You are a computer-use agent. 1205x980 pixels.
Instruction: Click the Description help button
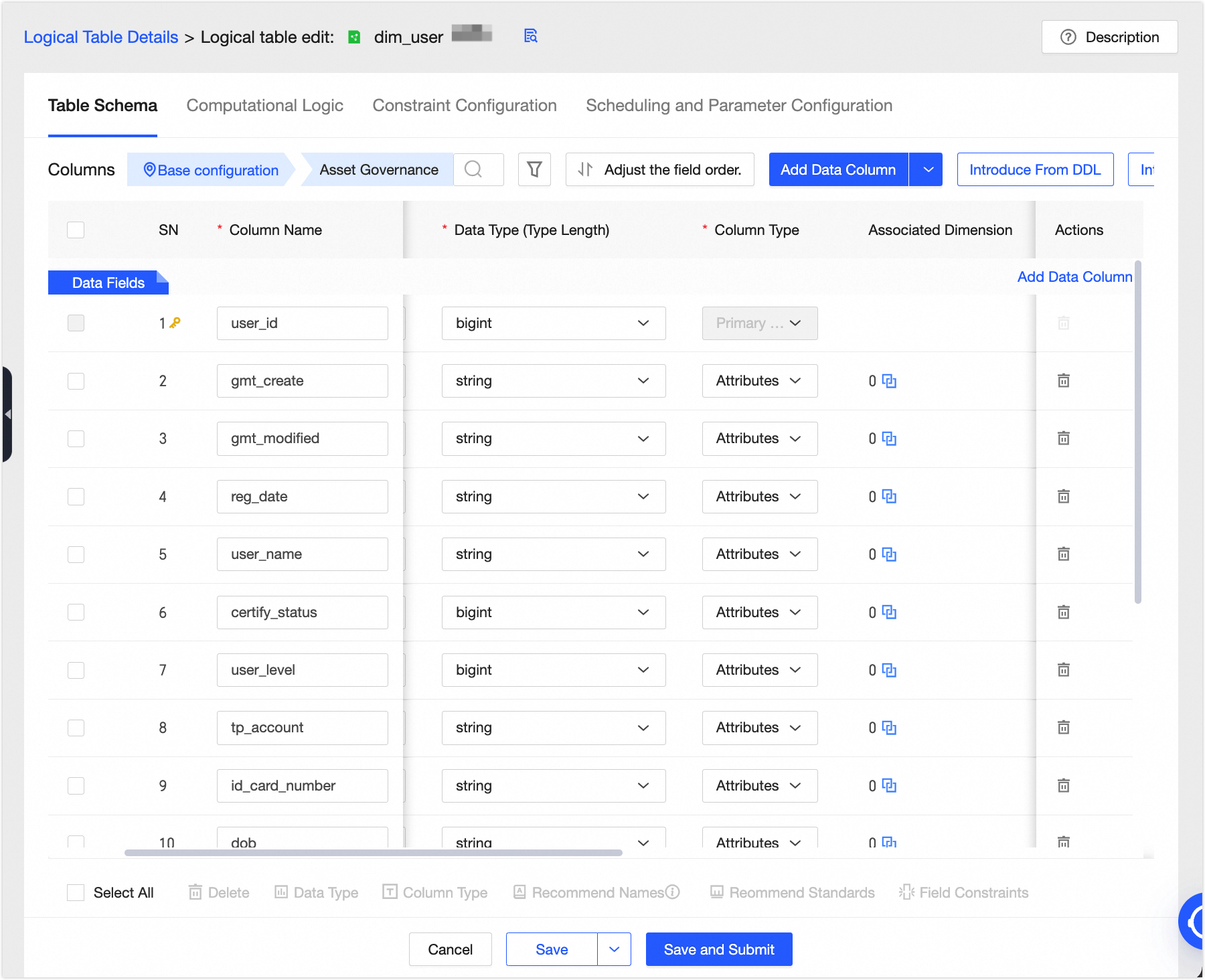click(x=1109, y=37)
